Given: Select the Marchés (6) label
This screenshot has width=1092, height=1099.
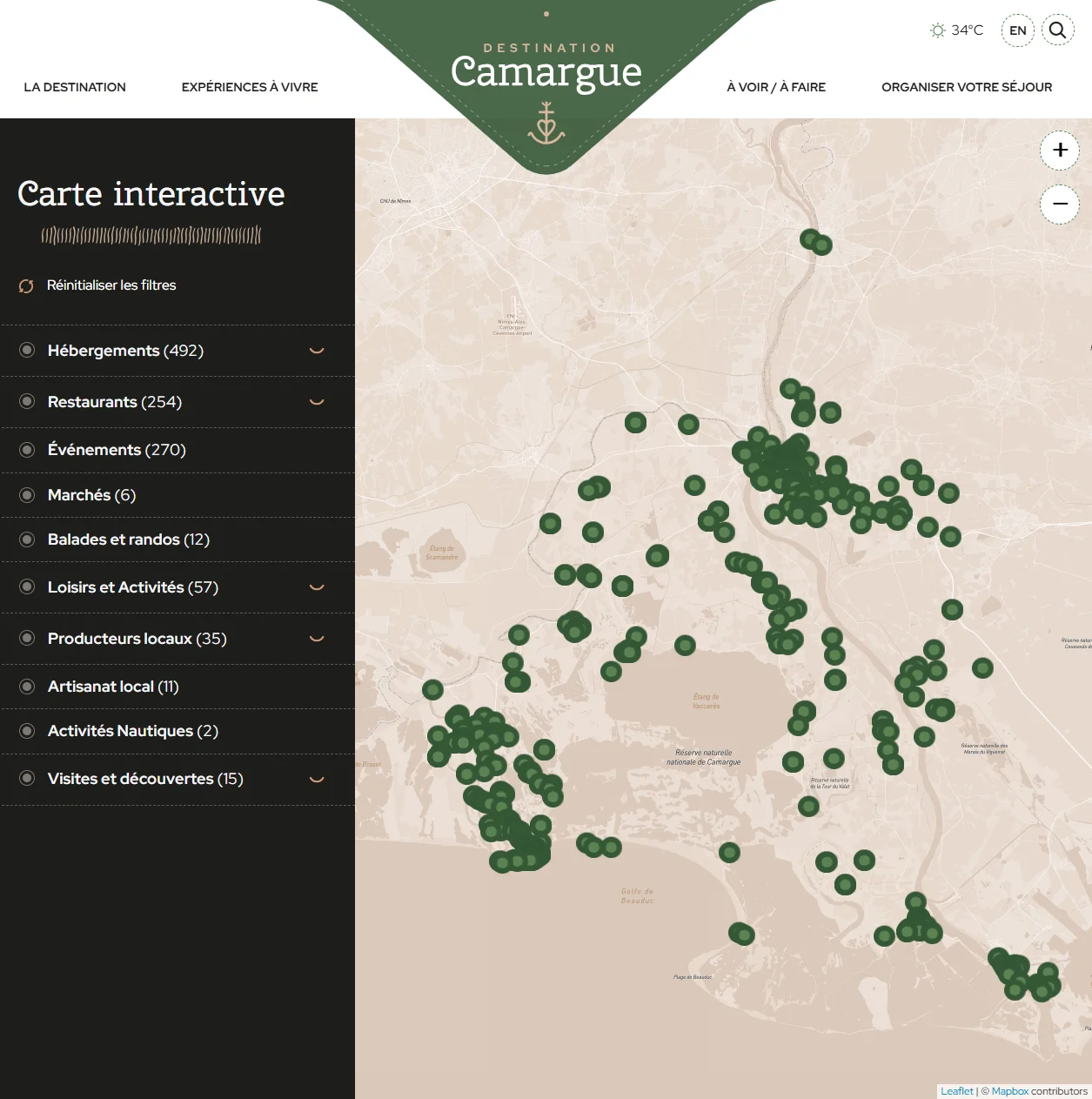Looking at the screenshot, I should point(91,495).
